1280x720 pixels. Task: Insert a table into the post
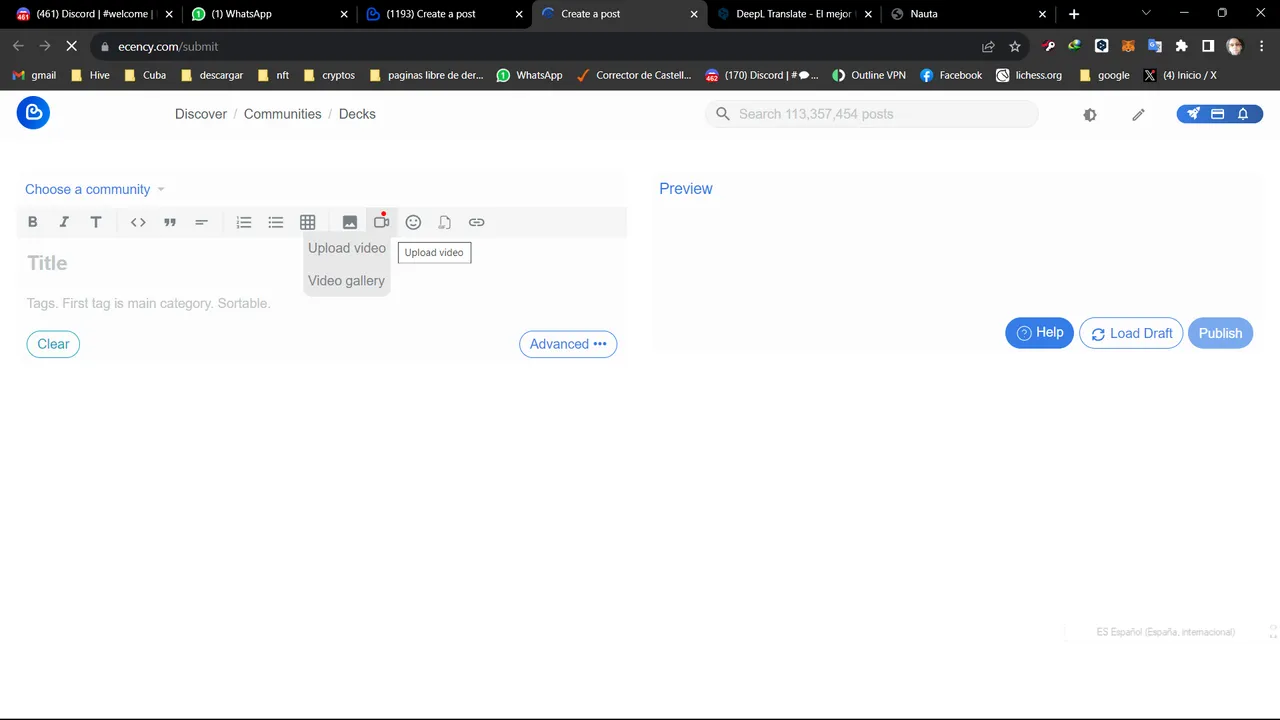point(308,222)
